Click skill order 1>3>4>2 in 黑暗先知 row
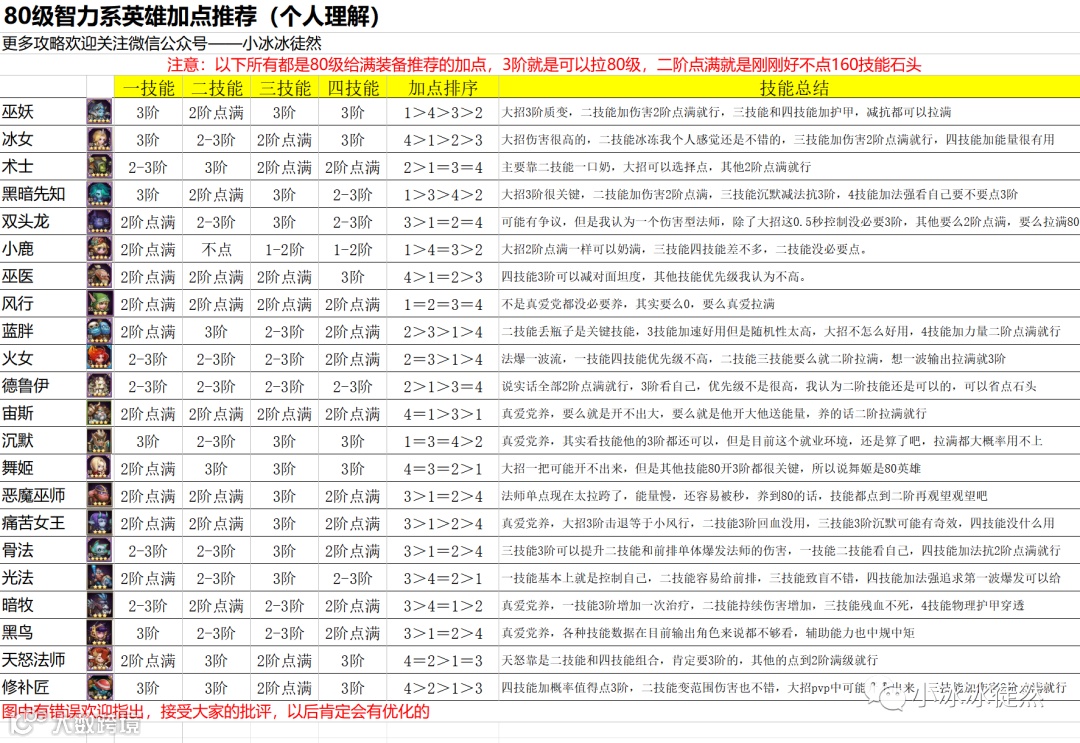 pos(443,195)
